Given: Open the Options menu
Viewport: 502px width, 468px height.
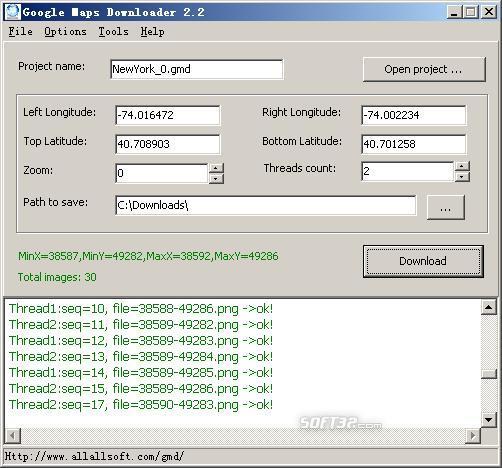Looking at the screenshot, I should pos(65,32).
